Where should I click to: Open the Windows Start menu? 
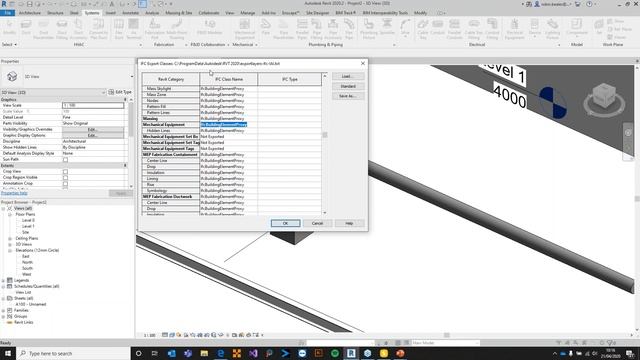tap(8, 353)
